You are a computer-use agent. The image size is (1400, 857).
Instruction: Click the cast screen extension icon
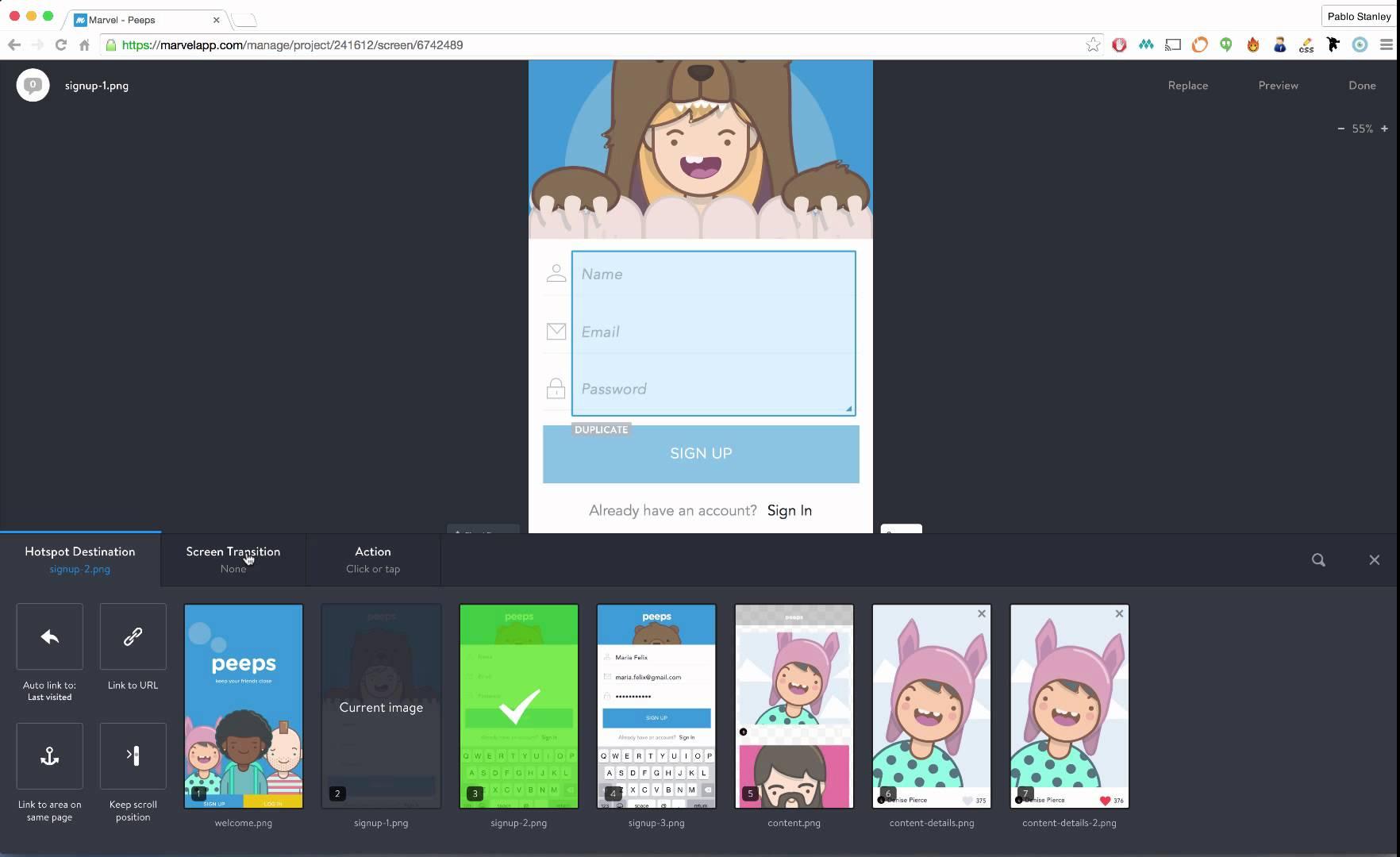[x=1173, y=45]
